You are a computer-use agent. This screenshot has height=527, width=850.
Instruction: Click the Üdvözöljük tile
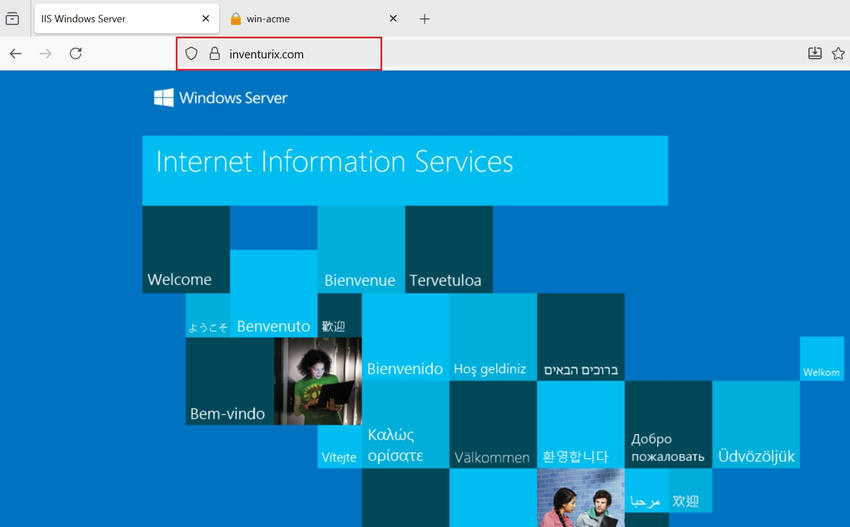[x=756, y=425]
